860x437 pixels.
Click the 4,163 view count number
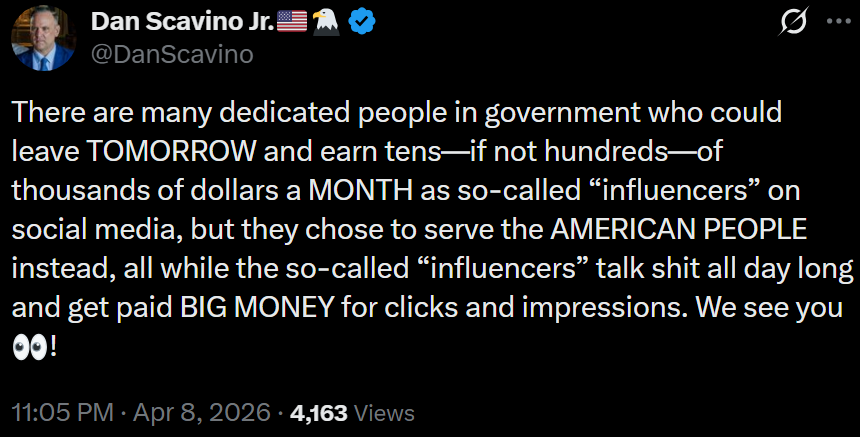318,412
